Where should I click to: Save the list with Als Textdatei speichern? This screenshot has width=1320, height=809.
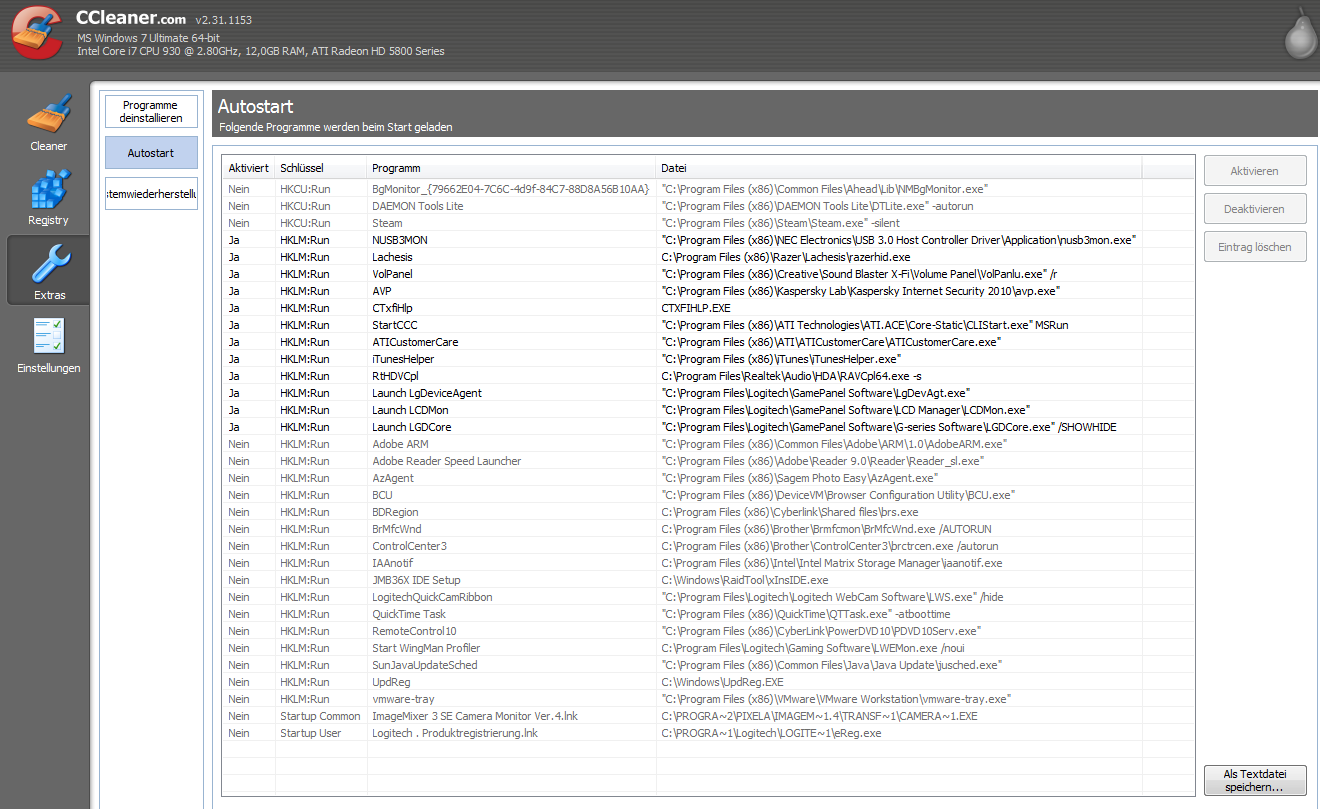pyautogui.click(x=1255, y=780)
